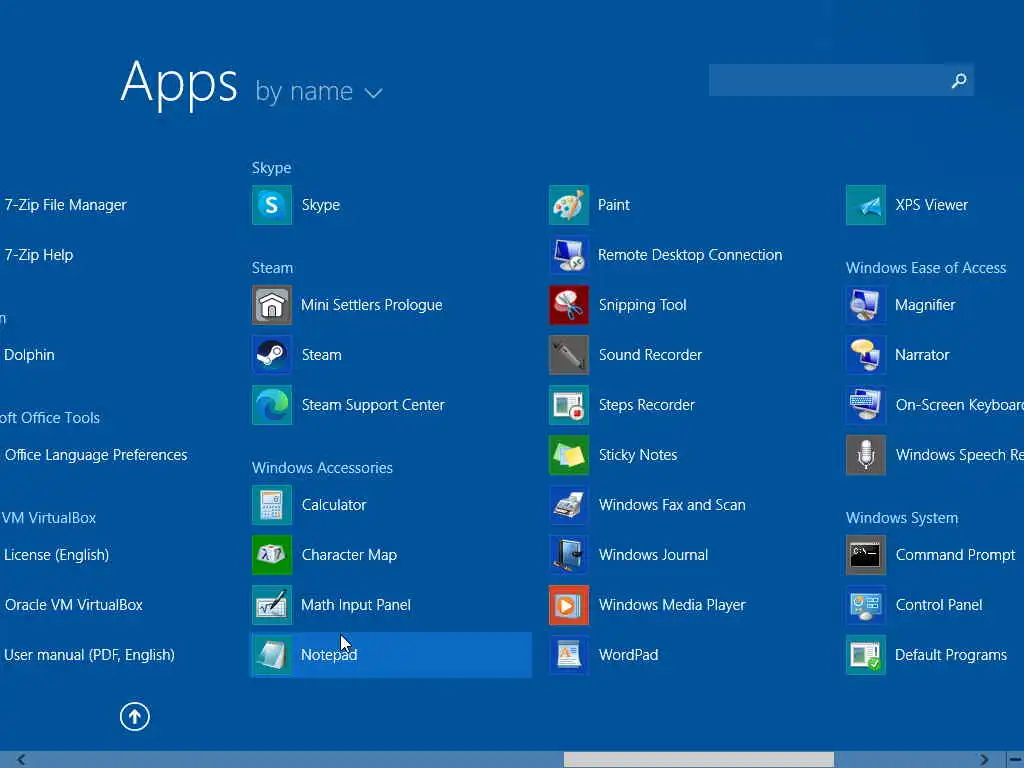Open Windows Speech Recognition microphone icon

[x=866, y=455]
